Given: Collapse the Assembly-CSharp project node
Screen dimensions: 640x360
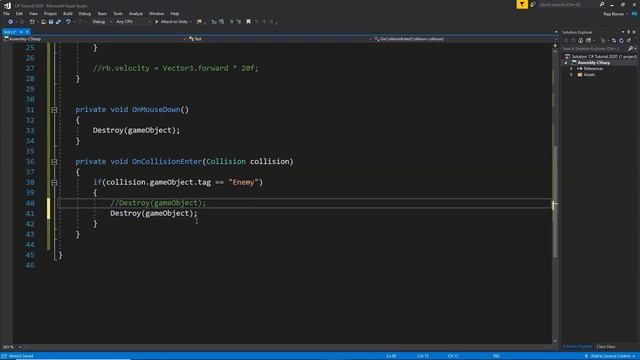Looking at the screenshot, I should 566,63.
